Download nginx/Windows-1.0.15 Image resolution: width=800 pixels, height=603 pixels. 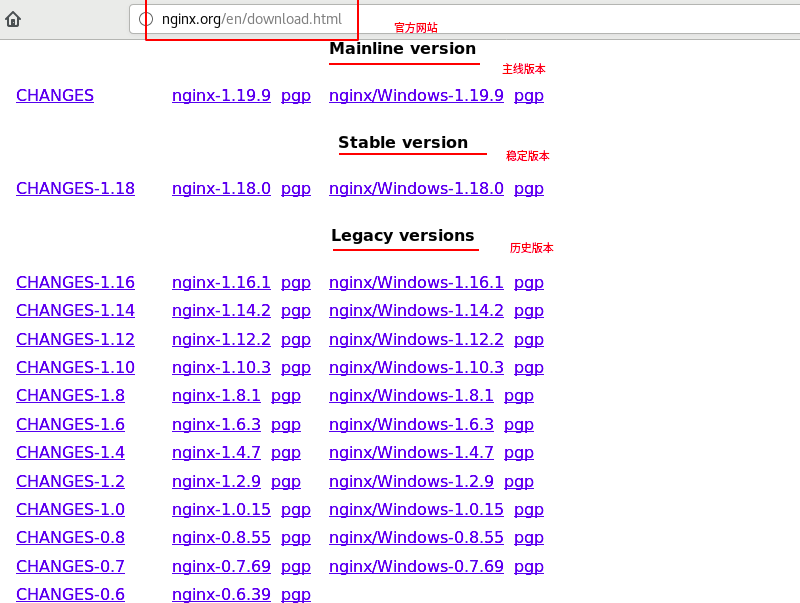click(416, 509)
